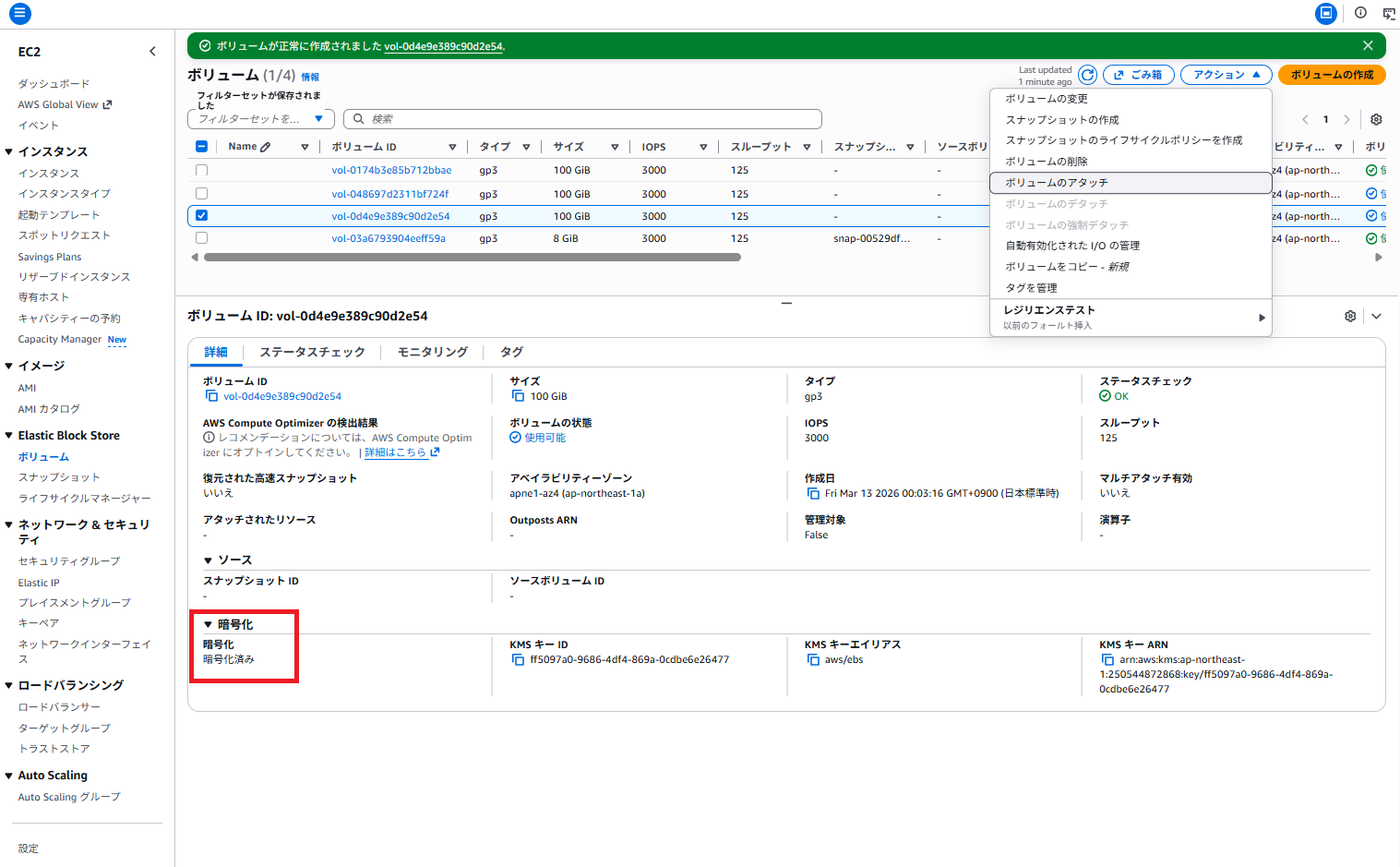Collapse the 暗号化 section
The image size is (1400, 867).
tap(209, 624)
